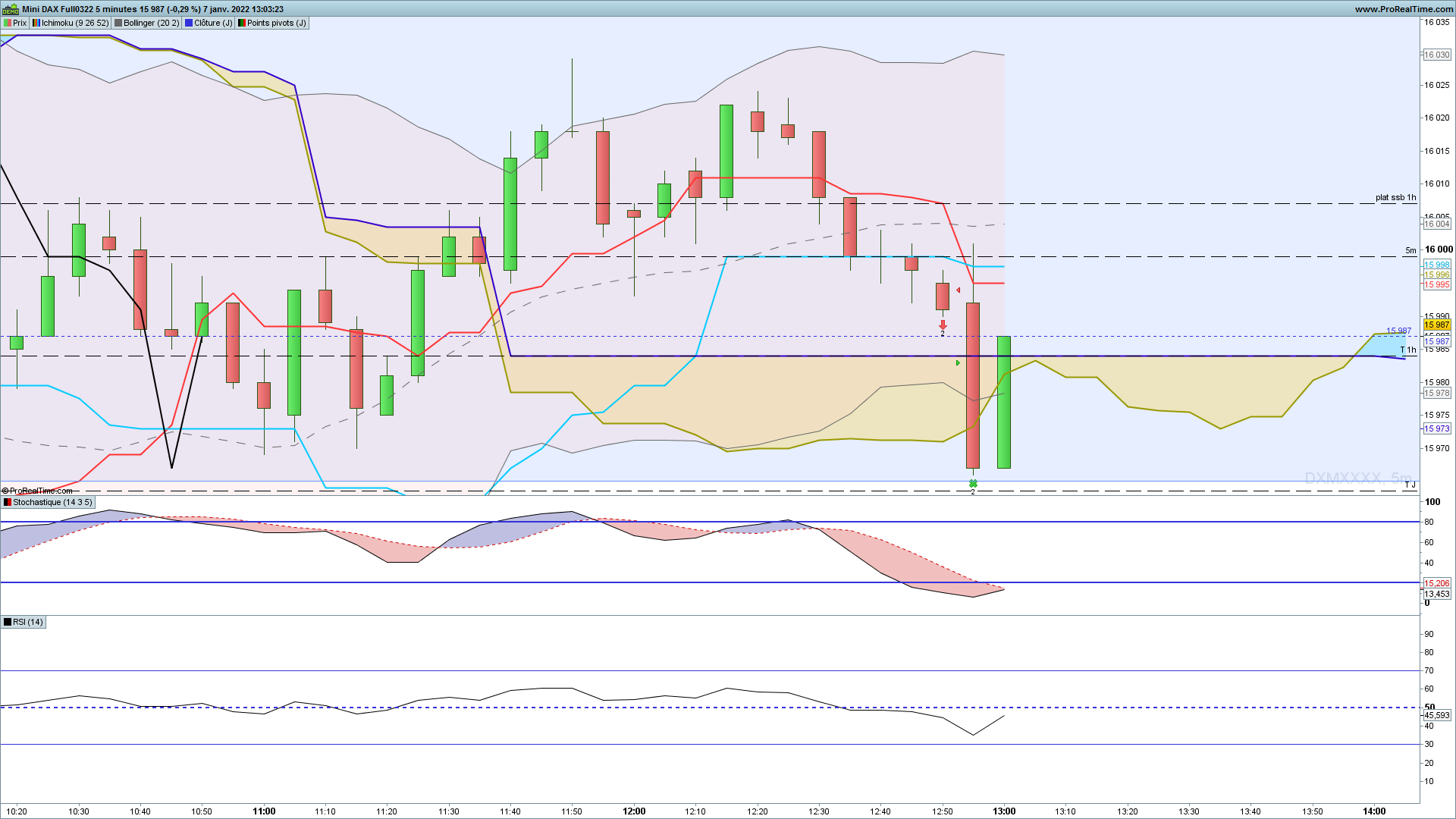The height and width of the screenshot is (819, 1456).
Task: Click the yellow current price tag 15 987
Action: pyautogui.click(x=1437, y=325)
